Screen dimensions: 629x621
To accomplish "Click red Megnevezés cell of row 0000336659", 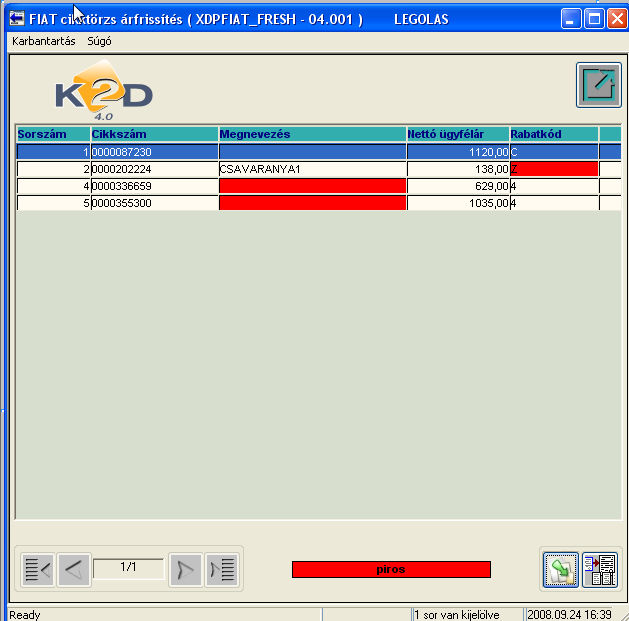I will click(312, 186).
